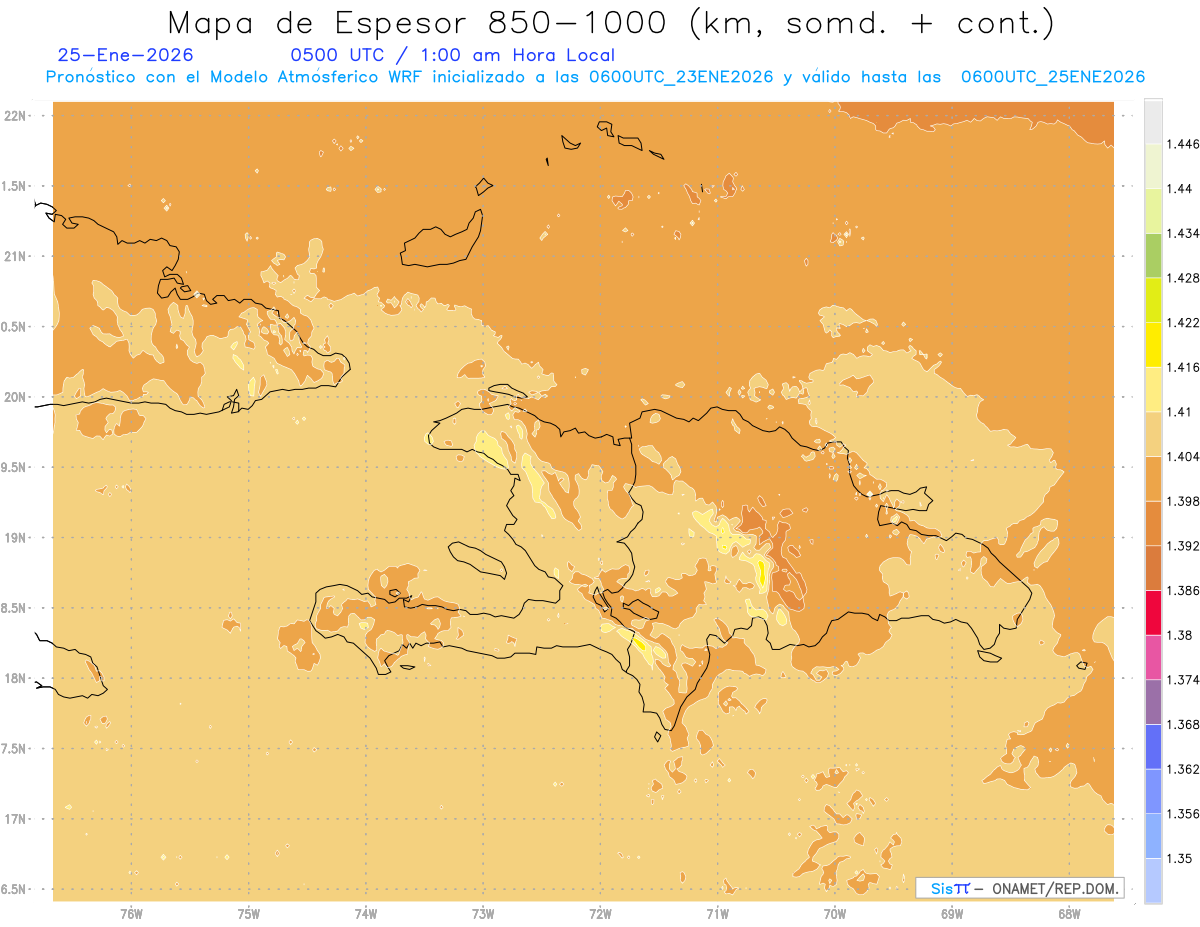Select the date label '25-Ene-2026'
1200x927 pixels.
[126, 56]
